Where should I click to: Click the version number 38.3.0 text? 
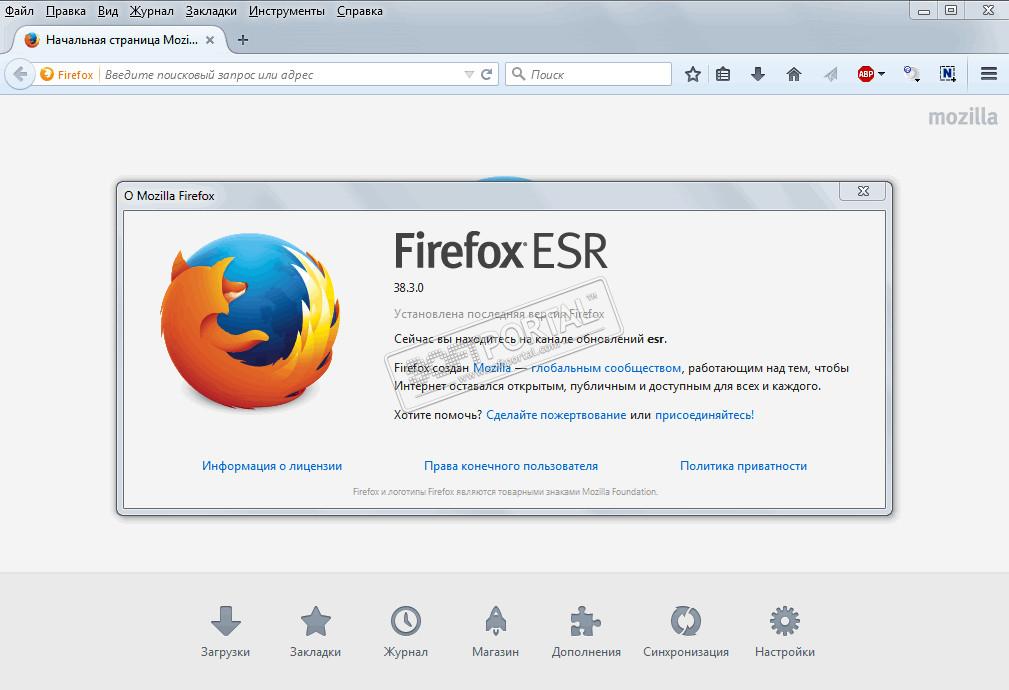pos(409,288)
